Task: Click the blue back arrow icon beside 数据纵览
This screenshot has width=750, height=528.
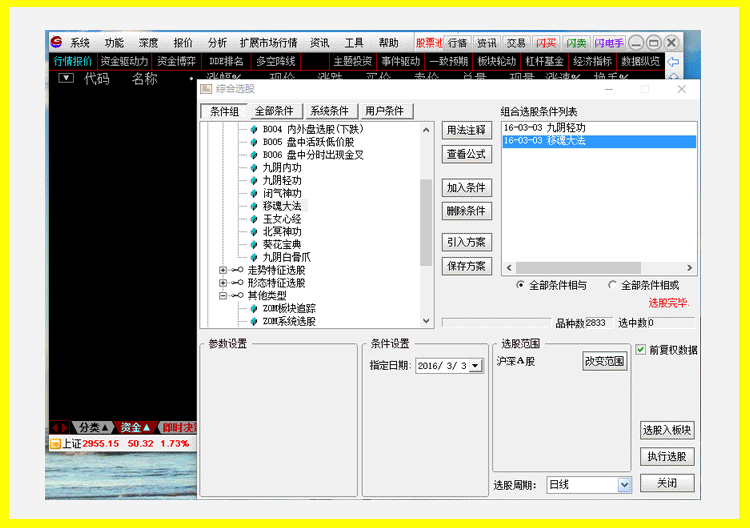Action: 673,62
